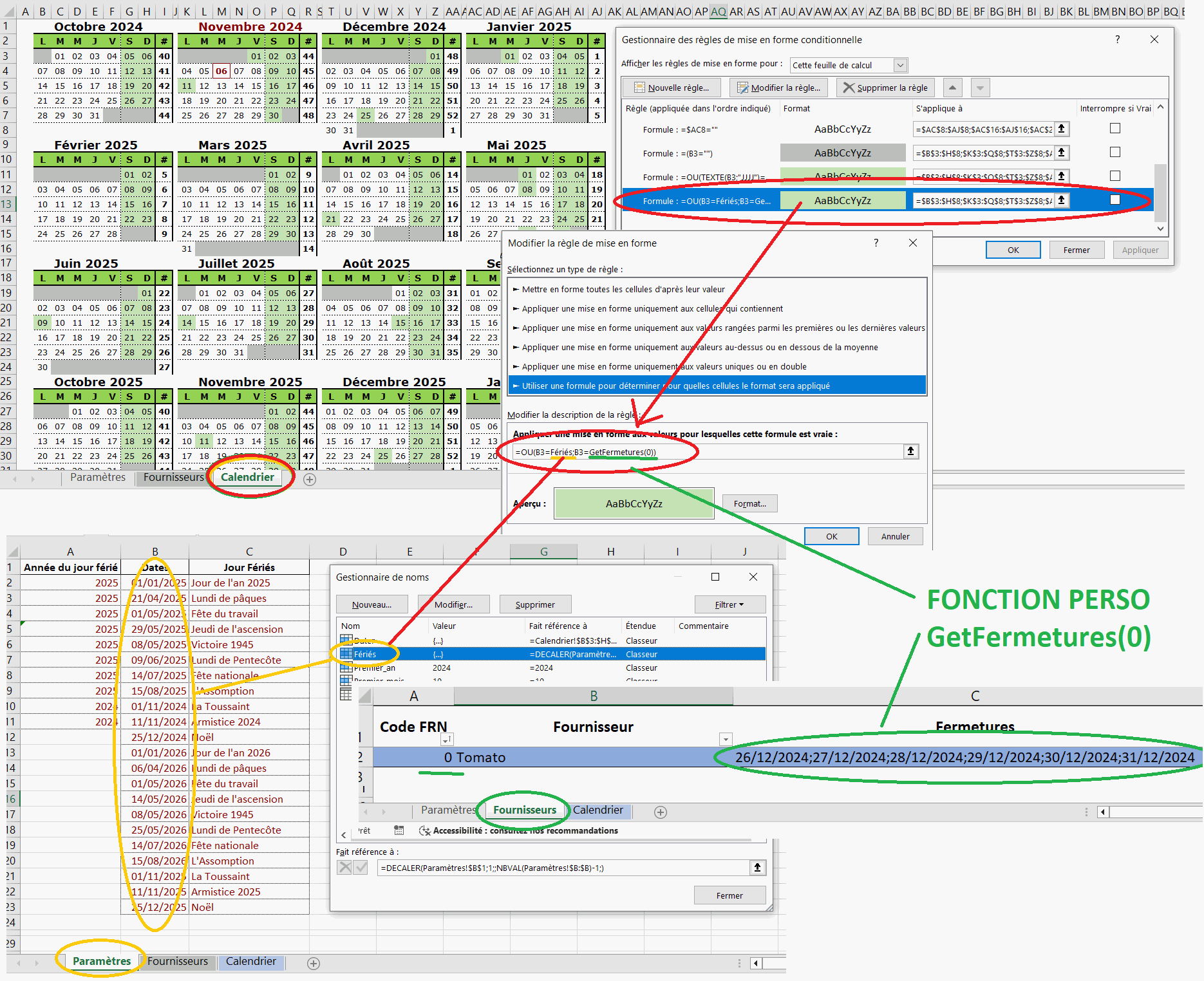Select the Fournisseurs tab circled in green
This screenshot has height=981, width=1204.
[x=525, y=810]
